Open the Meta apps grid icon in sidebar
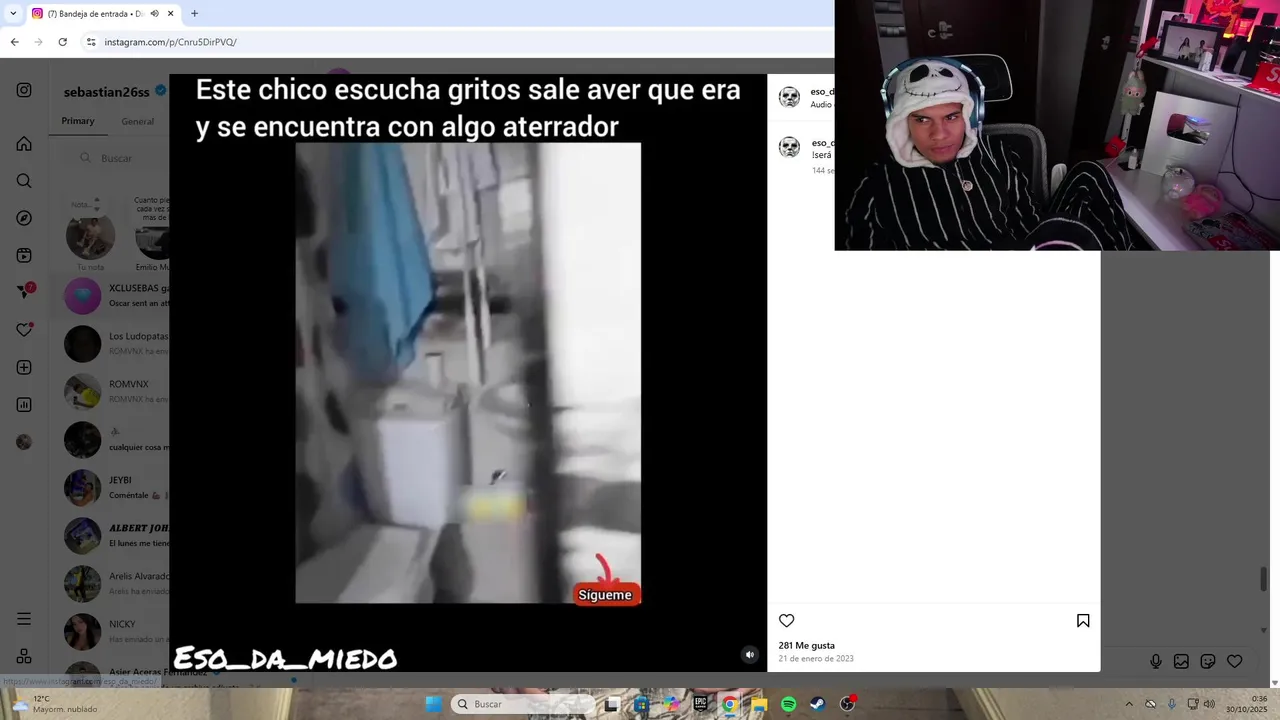 point(24,656)
